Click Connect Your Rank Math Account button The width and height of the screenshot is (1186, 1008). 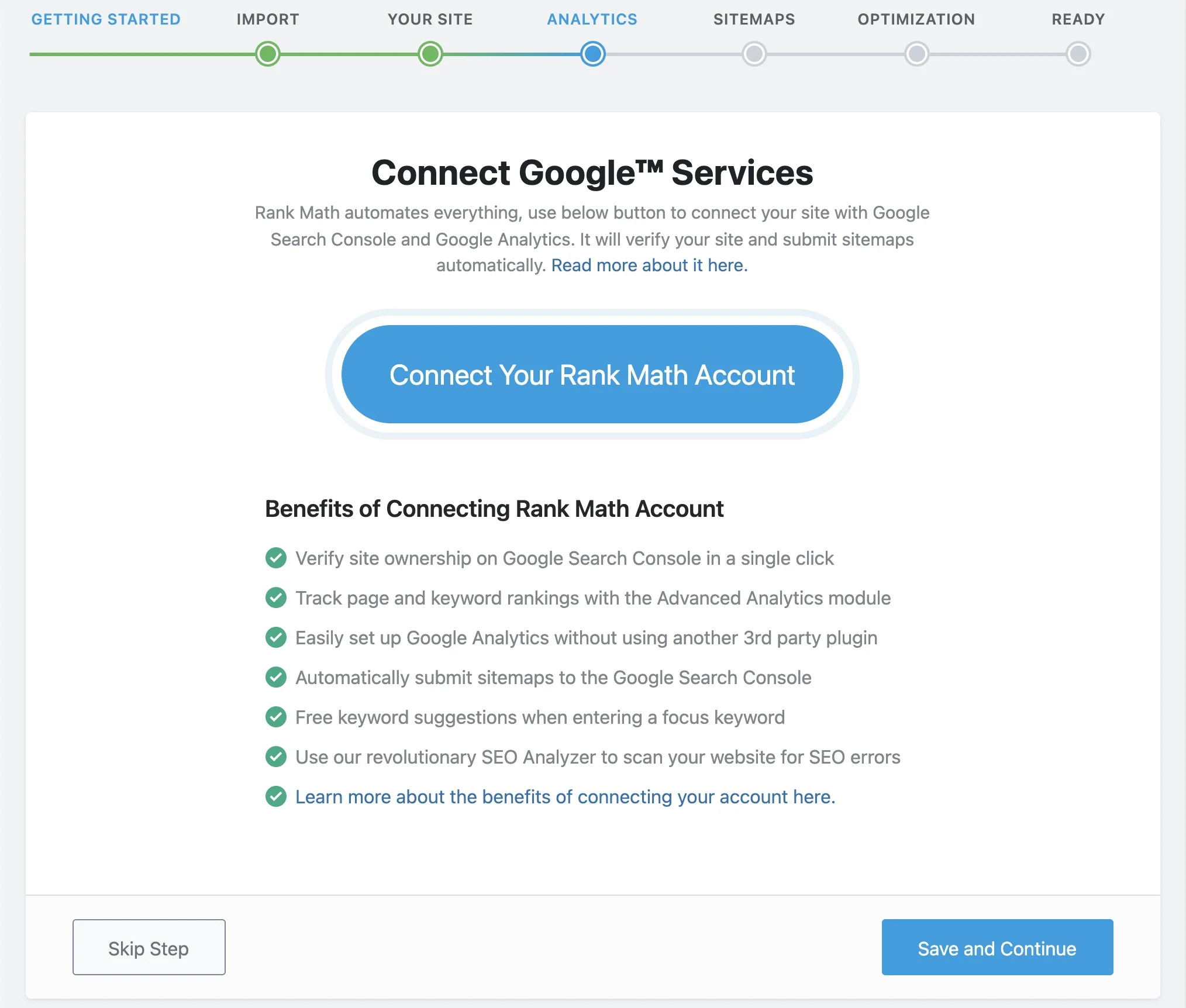pos(592,374)
